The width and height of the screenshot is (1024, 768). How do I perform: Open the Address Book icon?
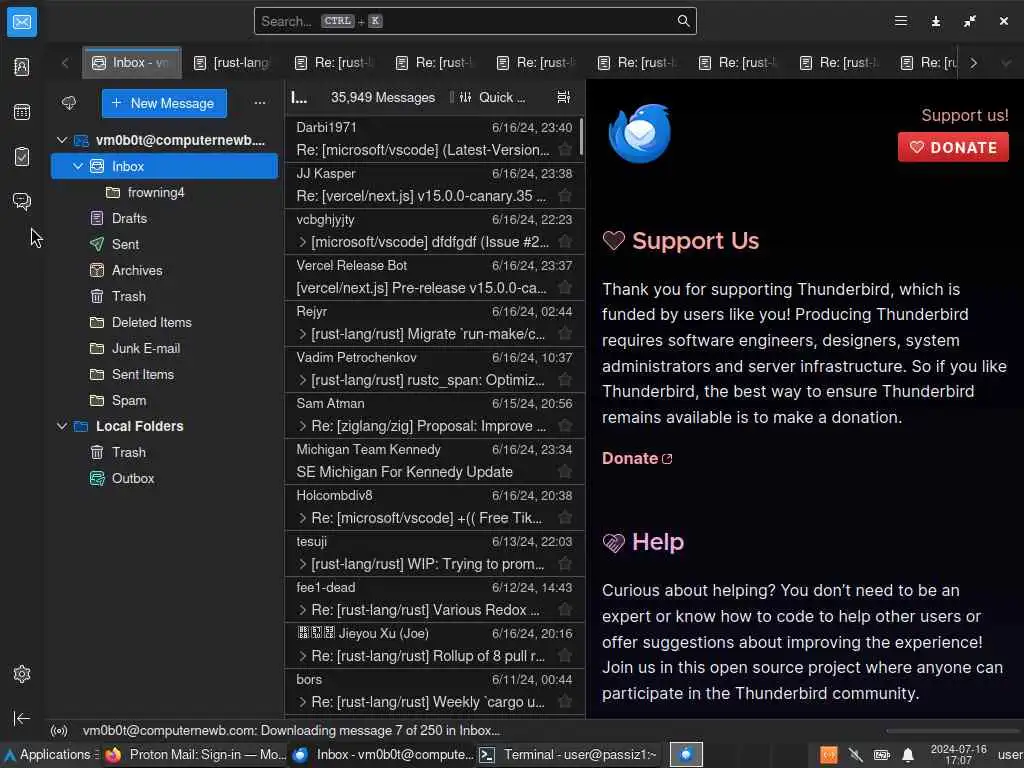coord(22,67)
